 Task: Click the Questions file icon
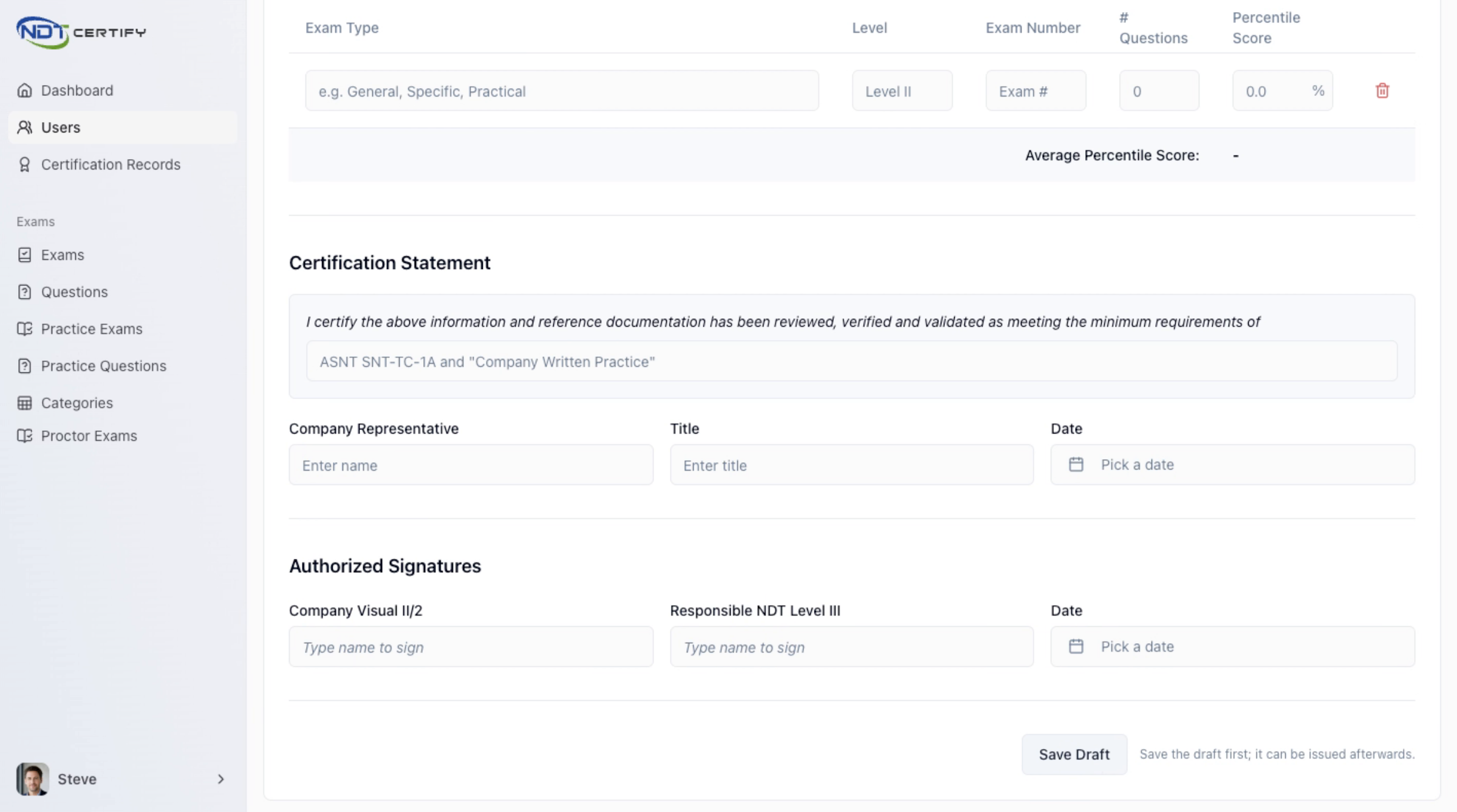24,292
